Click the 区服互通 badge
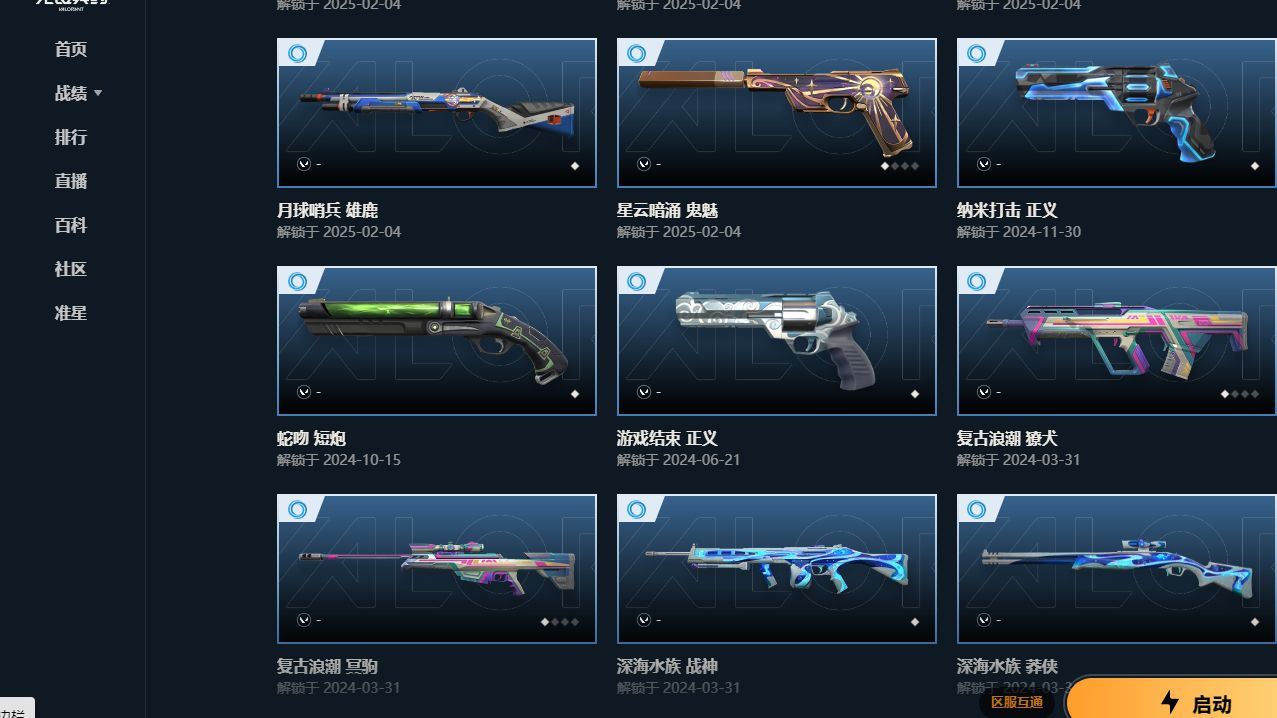Viewport: 1277px width, 718px height. (x=1016, y=702)
